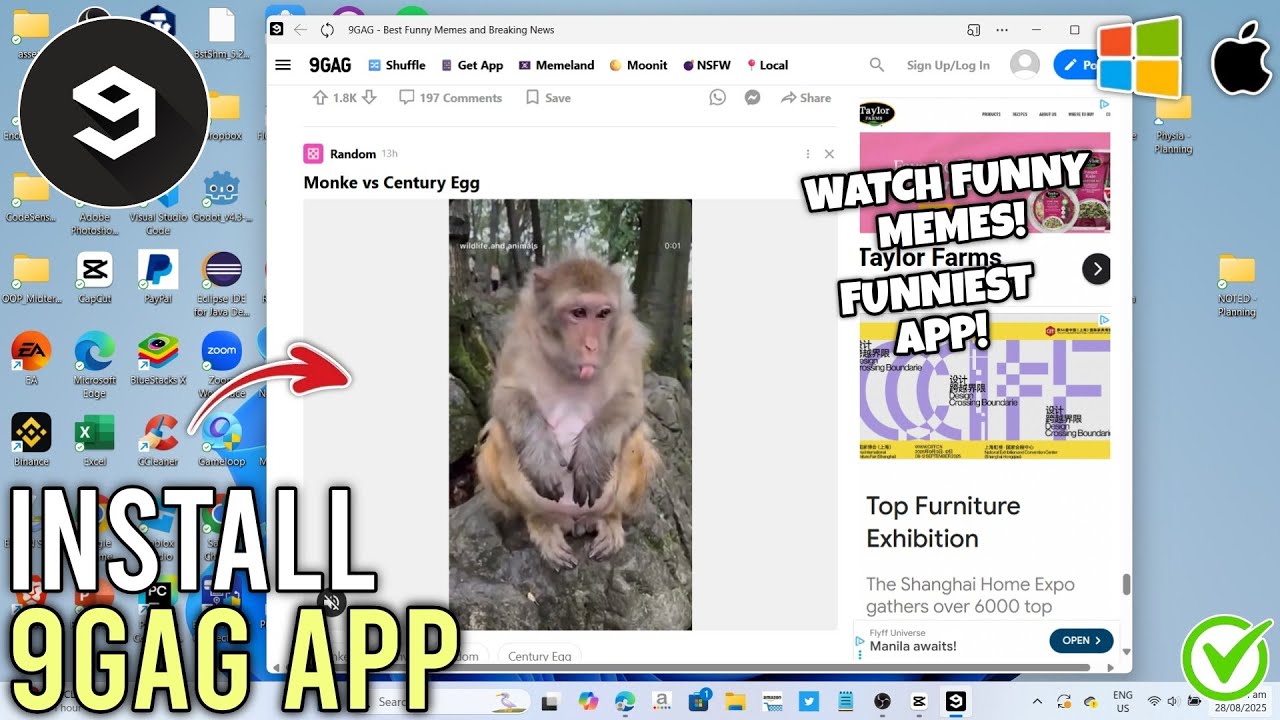
Task: Click the ad info icon on Taylor Farms
Action: coord(1104,104)
